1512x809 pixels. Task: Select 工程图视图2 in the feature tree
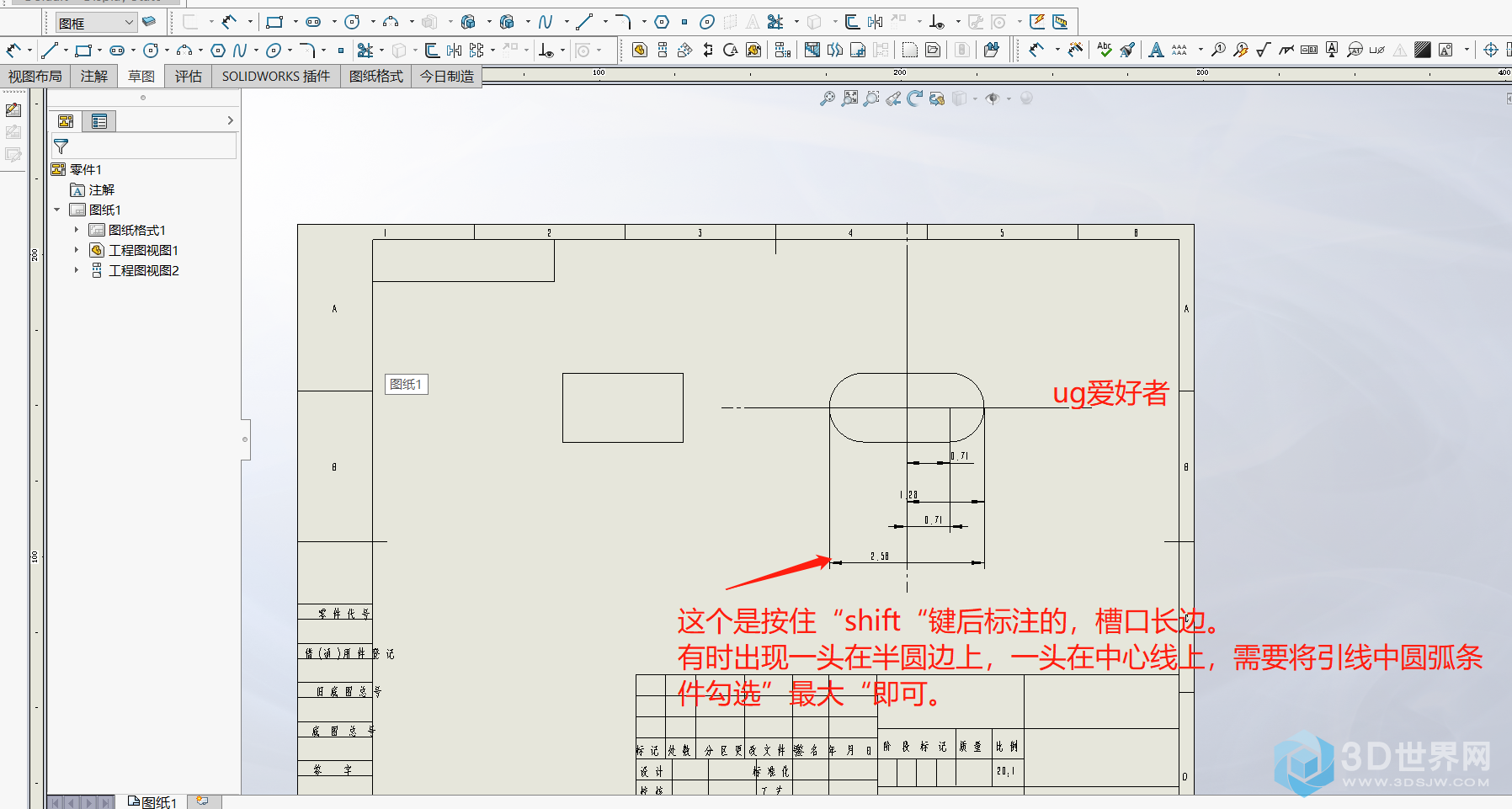[135, 270]
